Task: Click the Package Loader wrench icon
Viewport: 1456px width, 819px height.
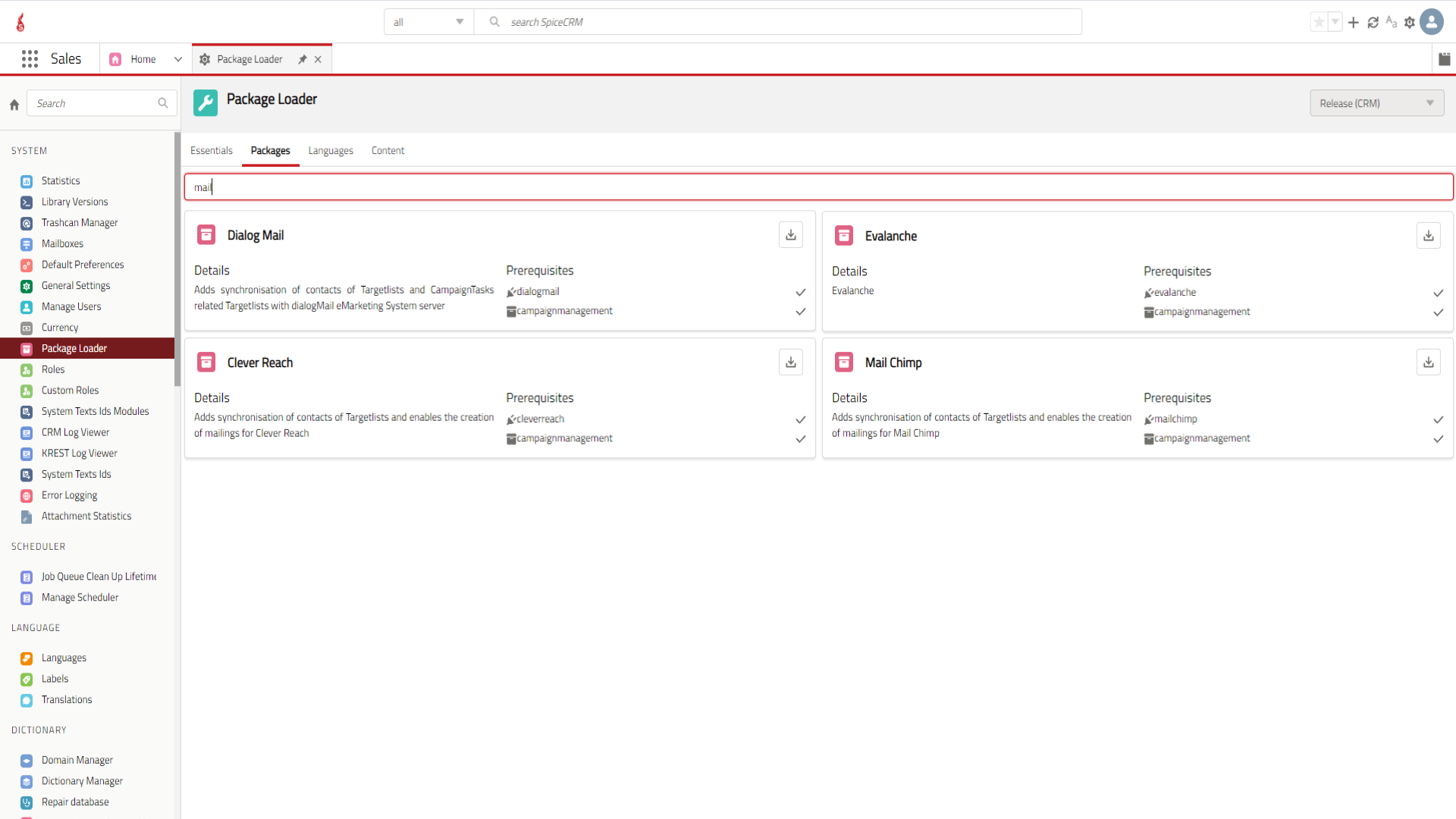Action: point(206,103)
